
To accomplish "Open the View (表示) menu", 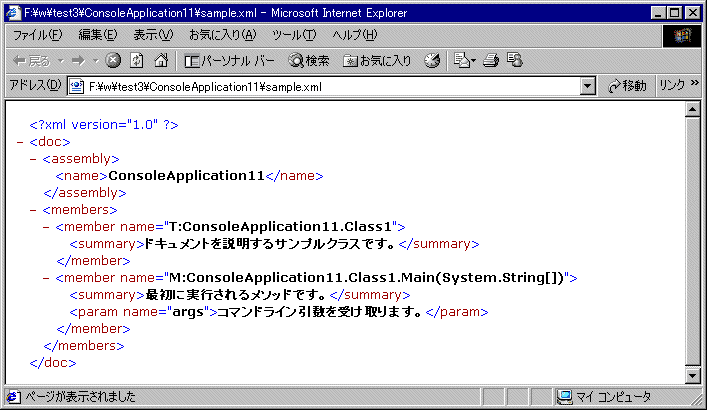I will 153,35.
